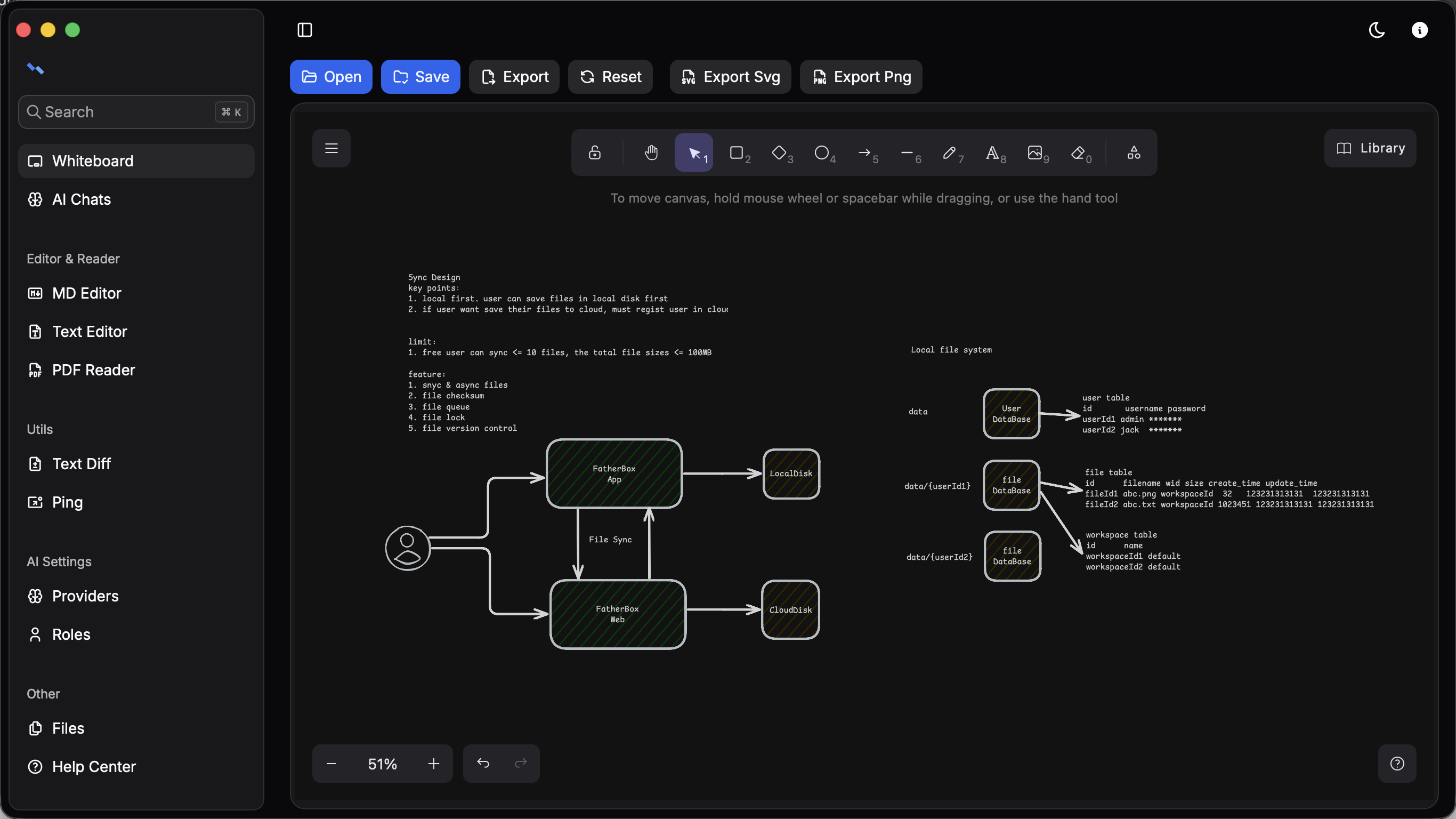Select the Ellipse shape tool
This screenshot has height=819, width=1456.
[x=822, y=152]
